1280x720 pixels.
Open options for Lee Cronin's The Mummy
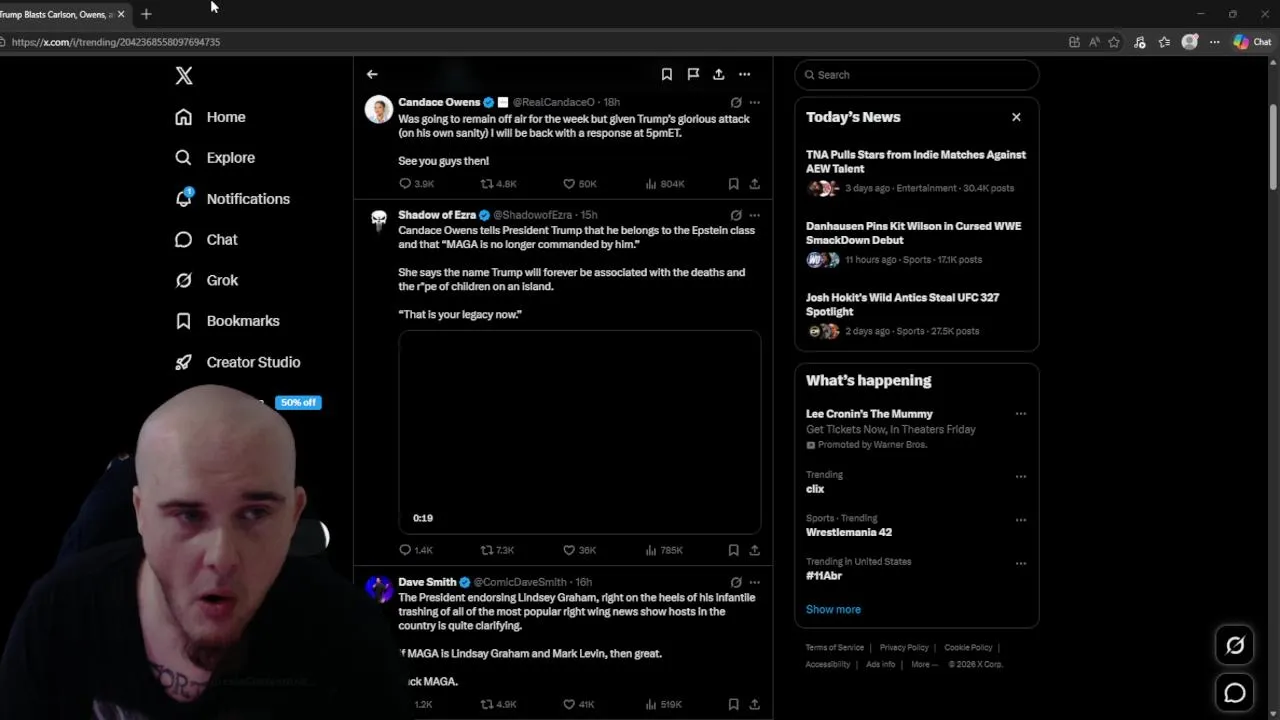tap(1021, 414)
